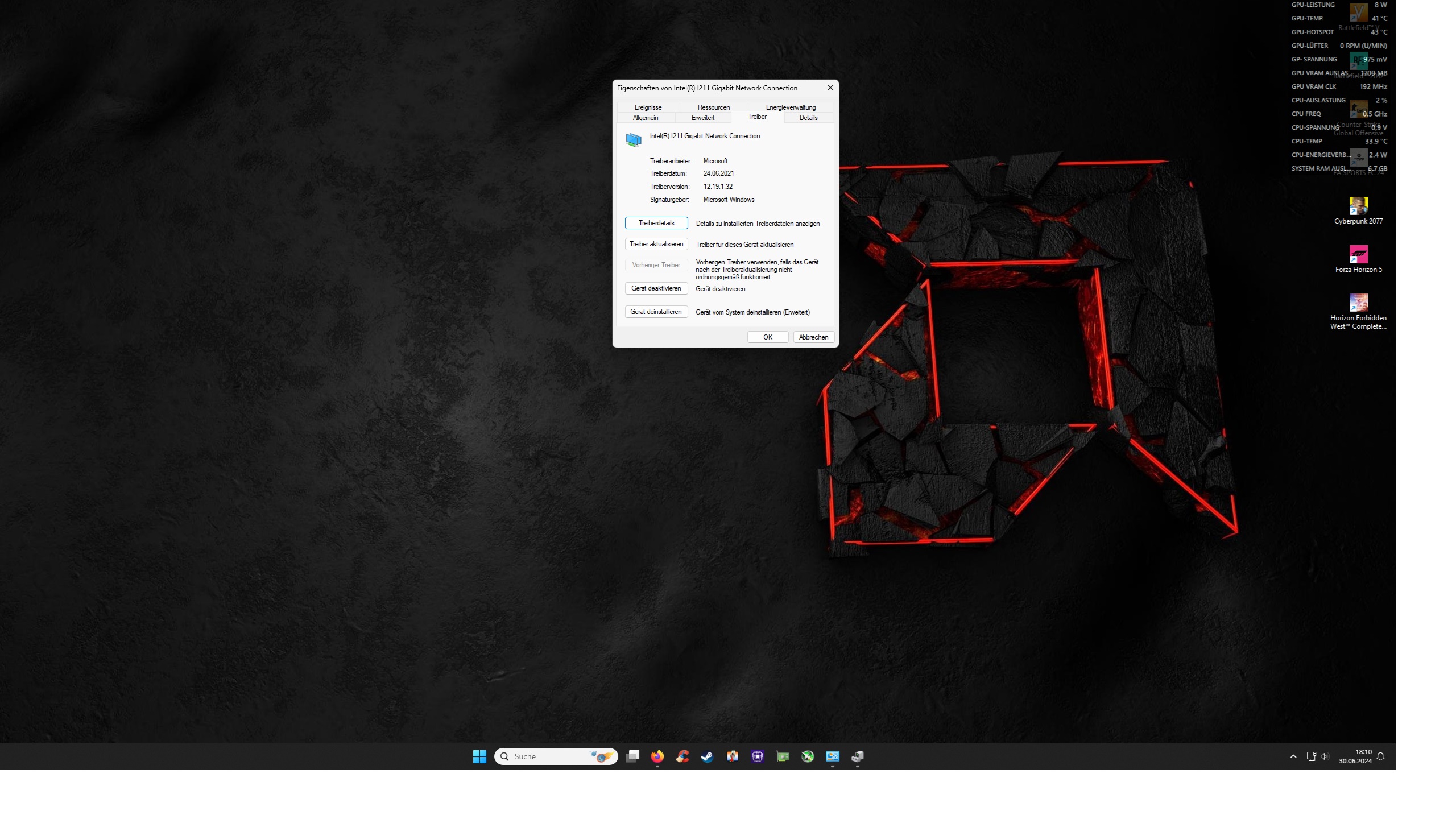Switch to the Details tab
The image size is (1456, 819).
[808, 118]
